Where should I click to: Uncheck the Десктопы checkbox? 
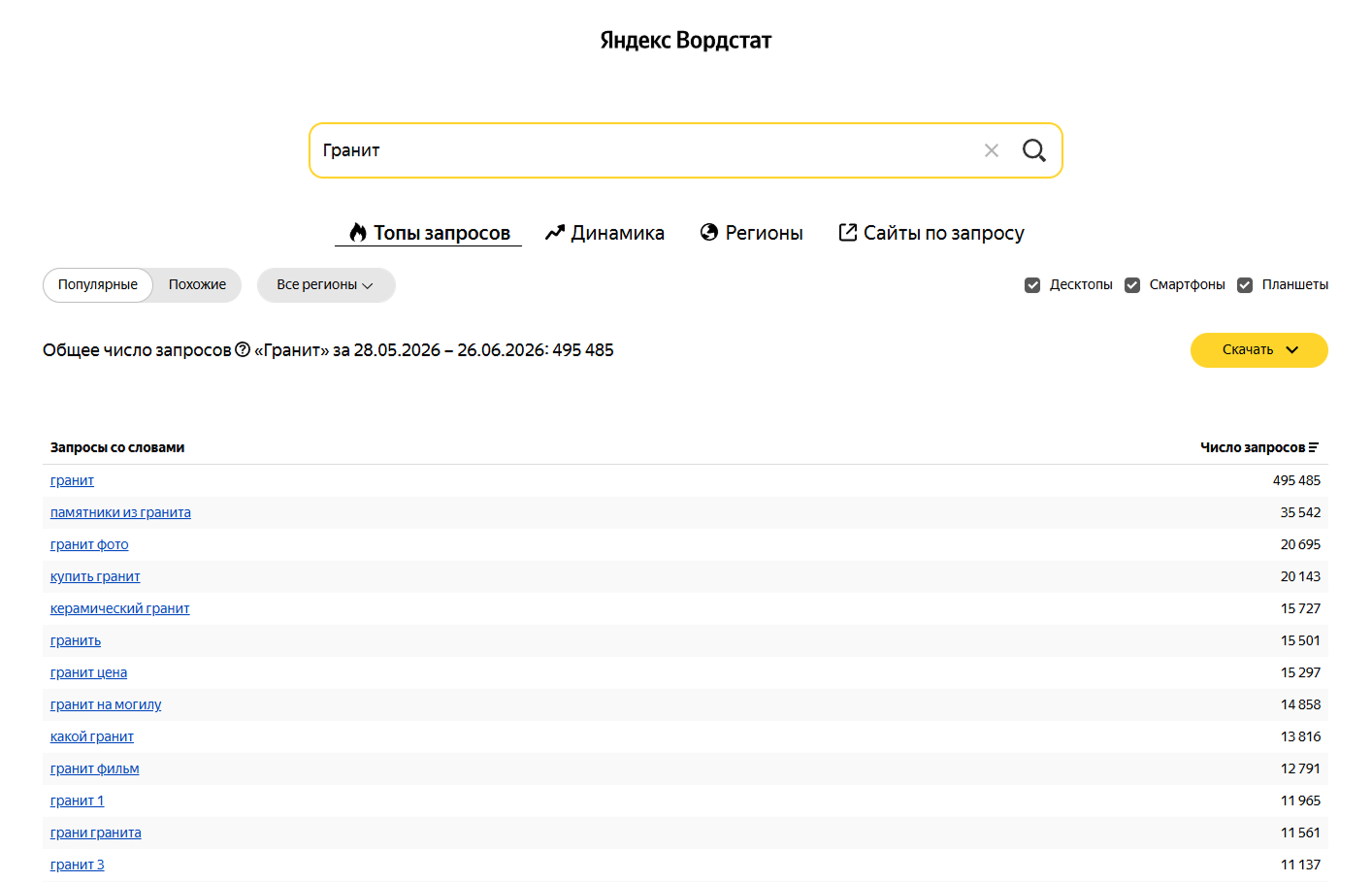tap(1032, 285)
